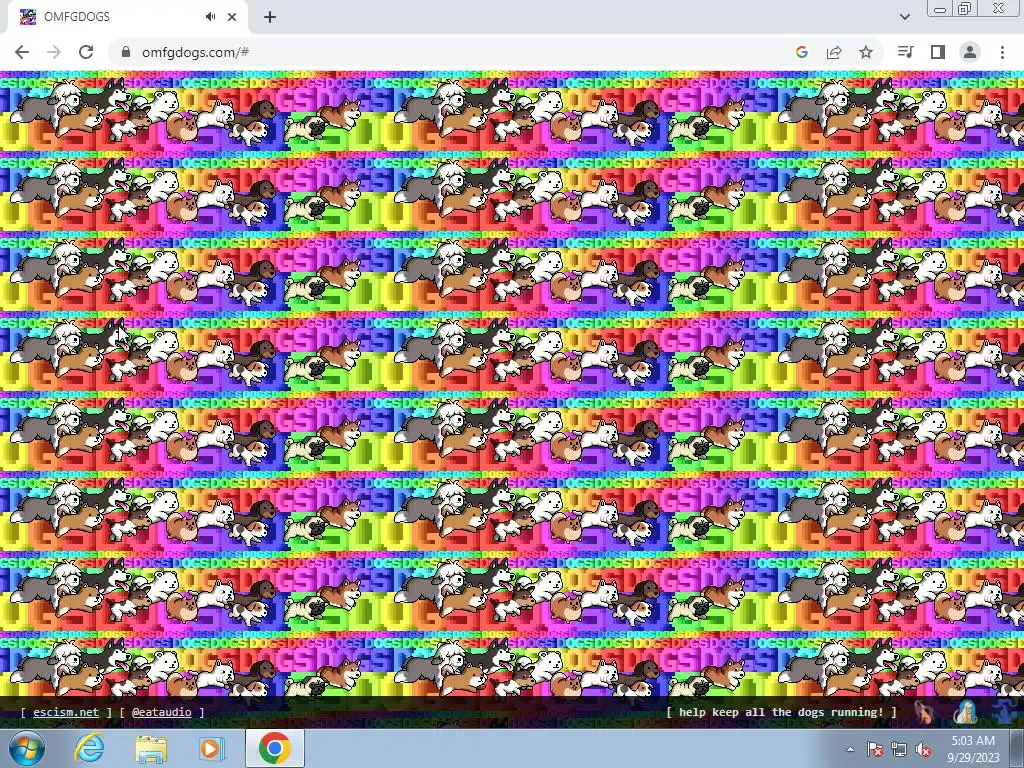
Task: Open the @eataudio link
Action: coord(161,712)
